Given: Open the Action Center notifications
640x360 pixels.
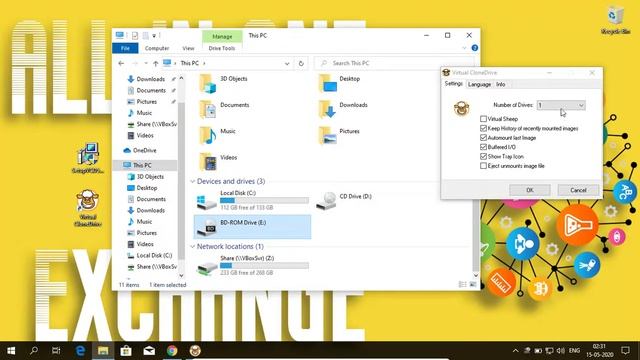Looking at the screenshot, I should 625,351.
